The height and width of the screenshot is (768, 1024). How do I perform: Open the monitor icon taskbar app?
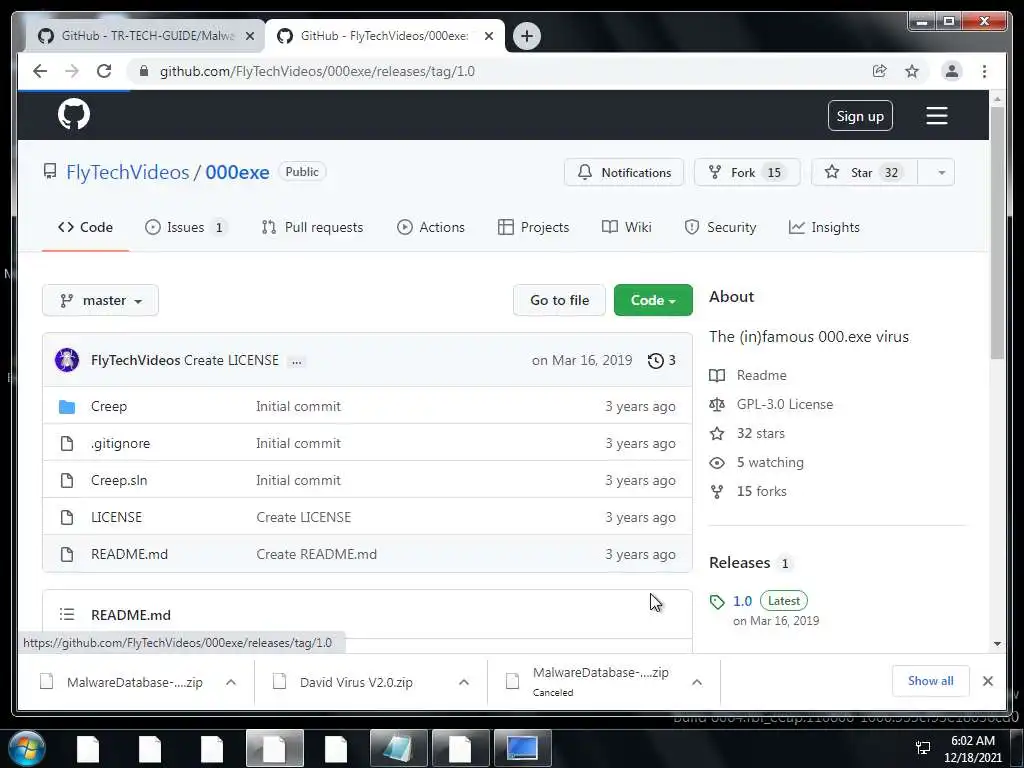coord(522,748)
